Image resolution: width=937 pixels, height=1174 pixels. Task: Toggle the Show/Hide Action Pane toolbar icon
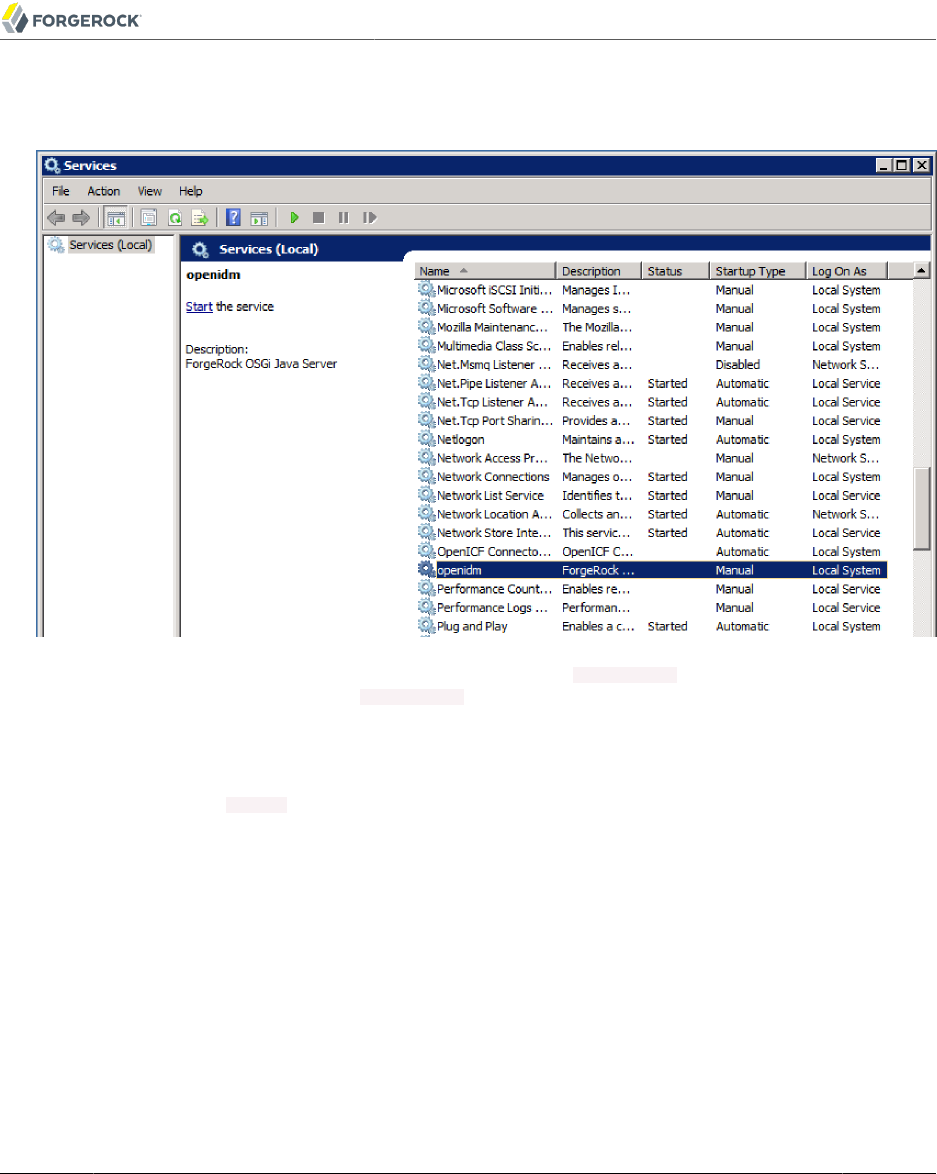click(x=259, y=218)
